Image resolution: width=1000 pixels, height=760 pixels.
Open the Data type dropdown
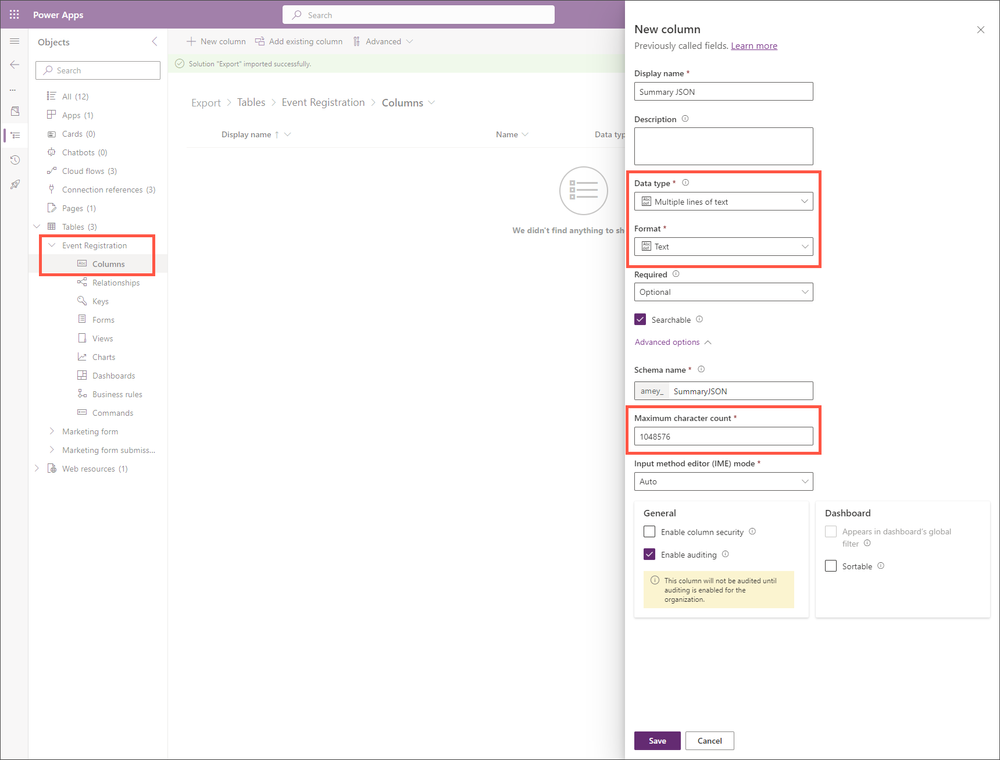pyautogui.click(x=723, y=200)
